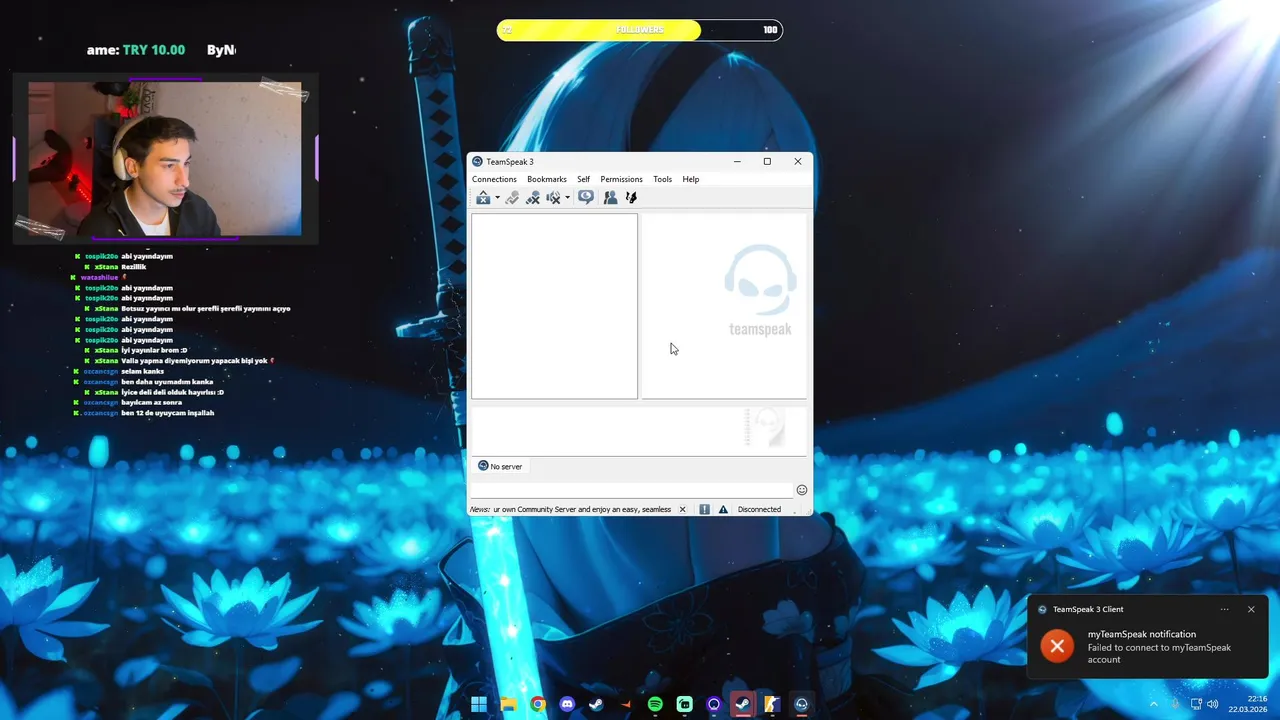Click the purple circle taskbar app icon
This screenshot has height=720, width=1280.
713,704
